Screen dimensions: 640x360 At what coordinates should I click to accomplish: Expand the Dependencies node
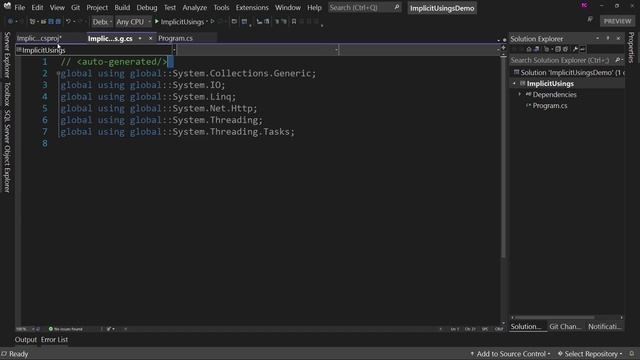[x=520, y=95]
